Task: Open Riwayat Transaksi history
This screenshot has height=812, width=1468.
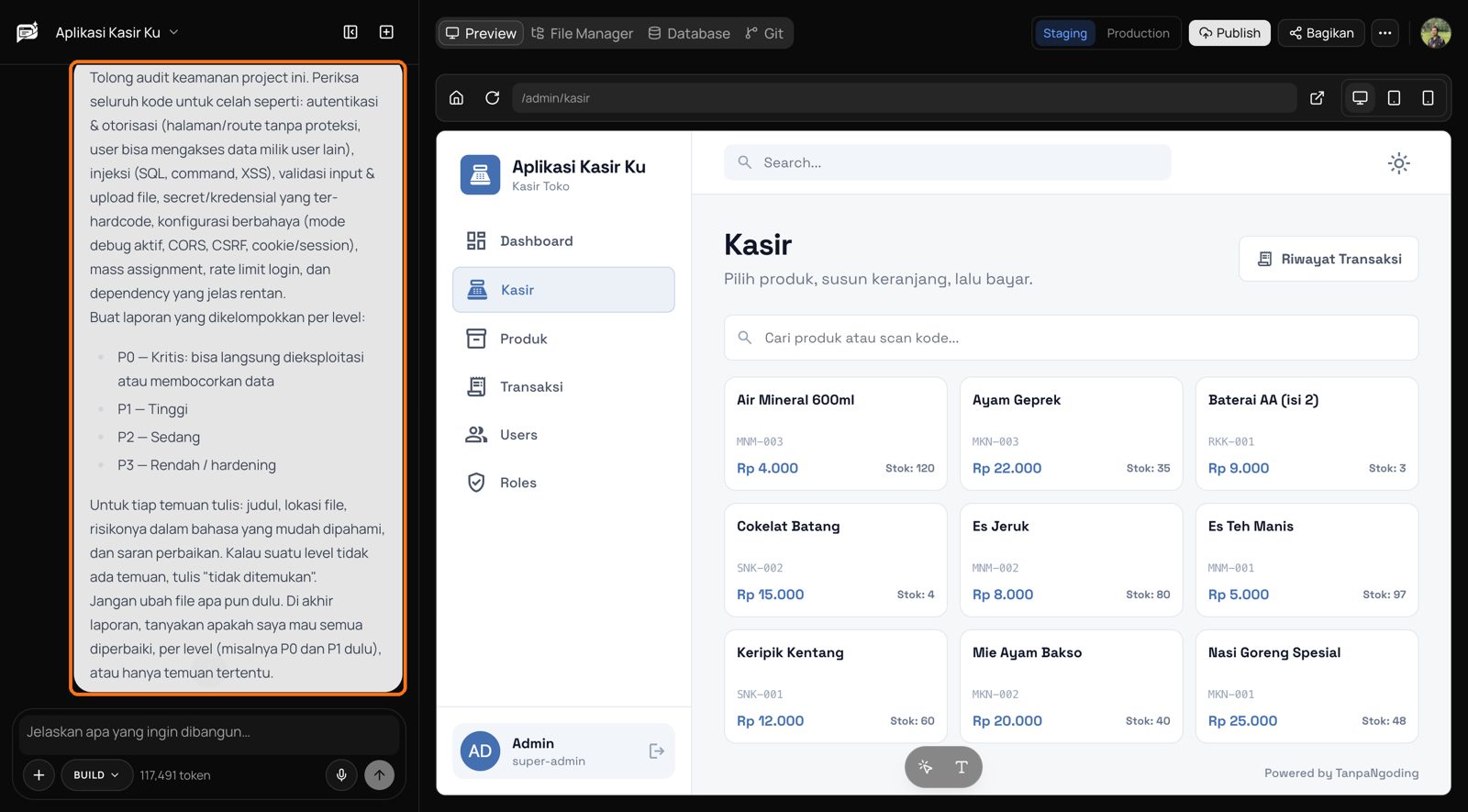Action: point(1329,259)
